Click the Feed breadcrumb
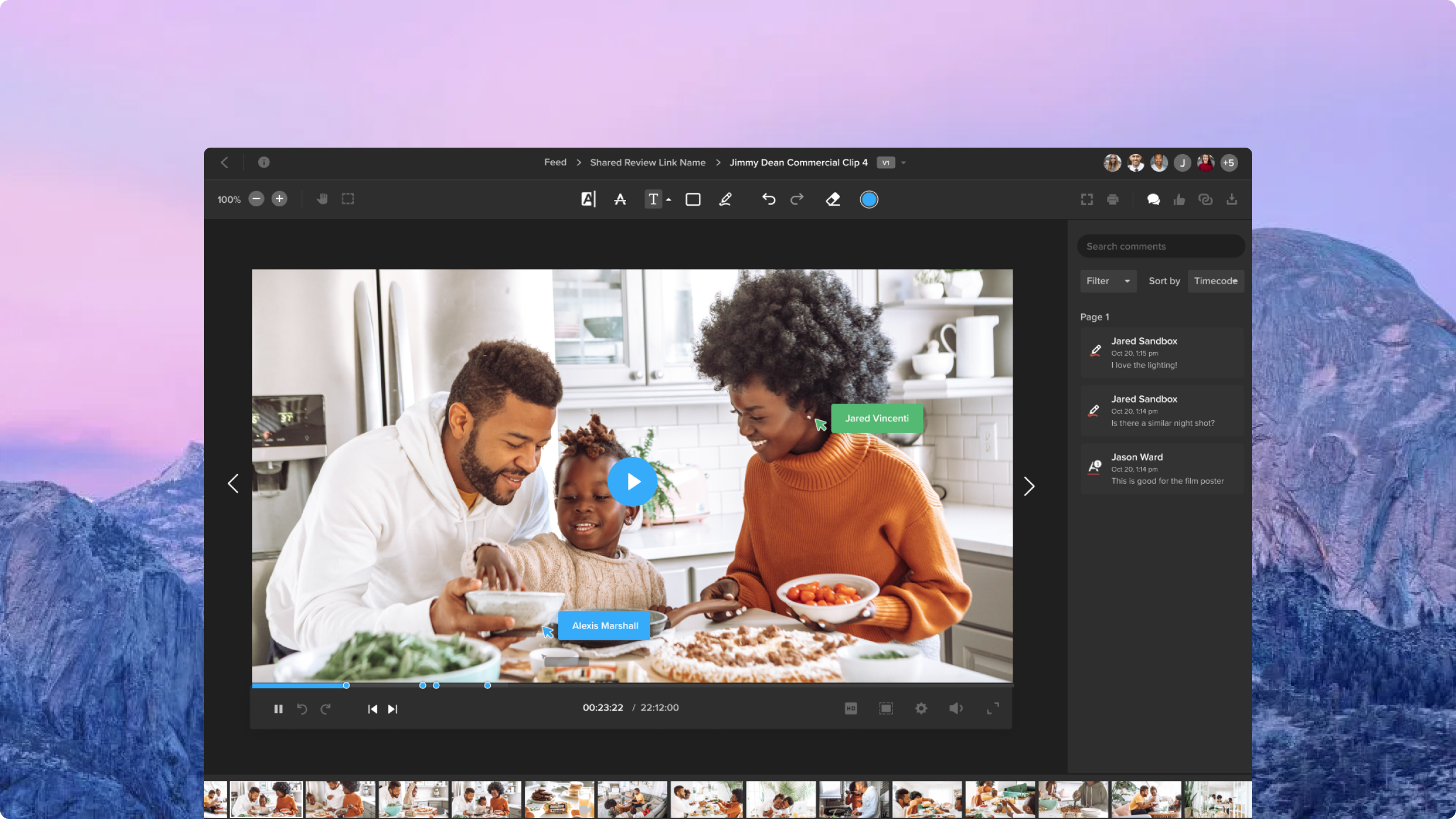 [x=555, y=162]
